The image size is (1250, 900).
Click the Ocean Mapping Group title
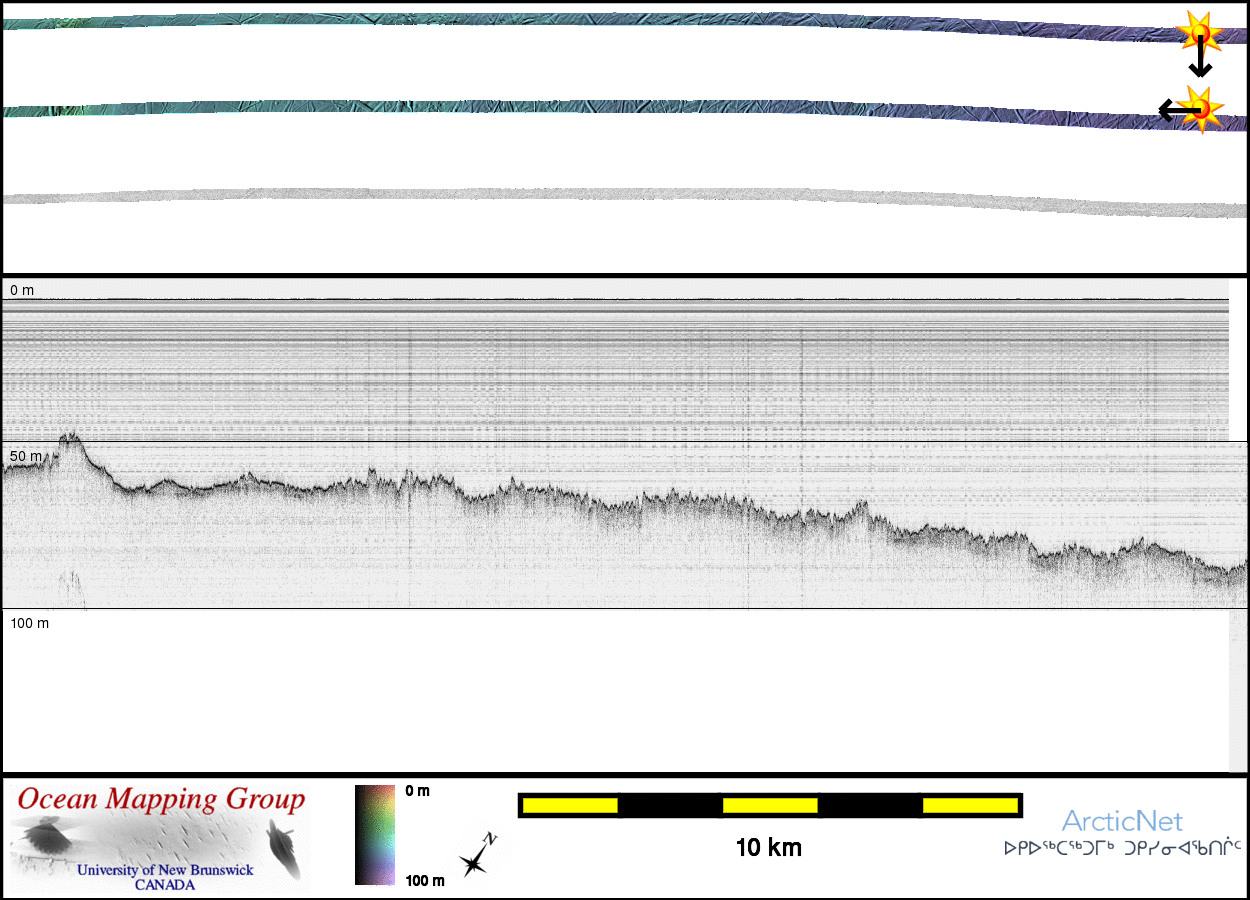(x=161, y=800)
